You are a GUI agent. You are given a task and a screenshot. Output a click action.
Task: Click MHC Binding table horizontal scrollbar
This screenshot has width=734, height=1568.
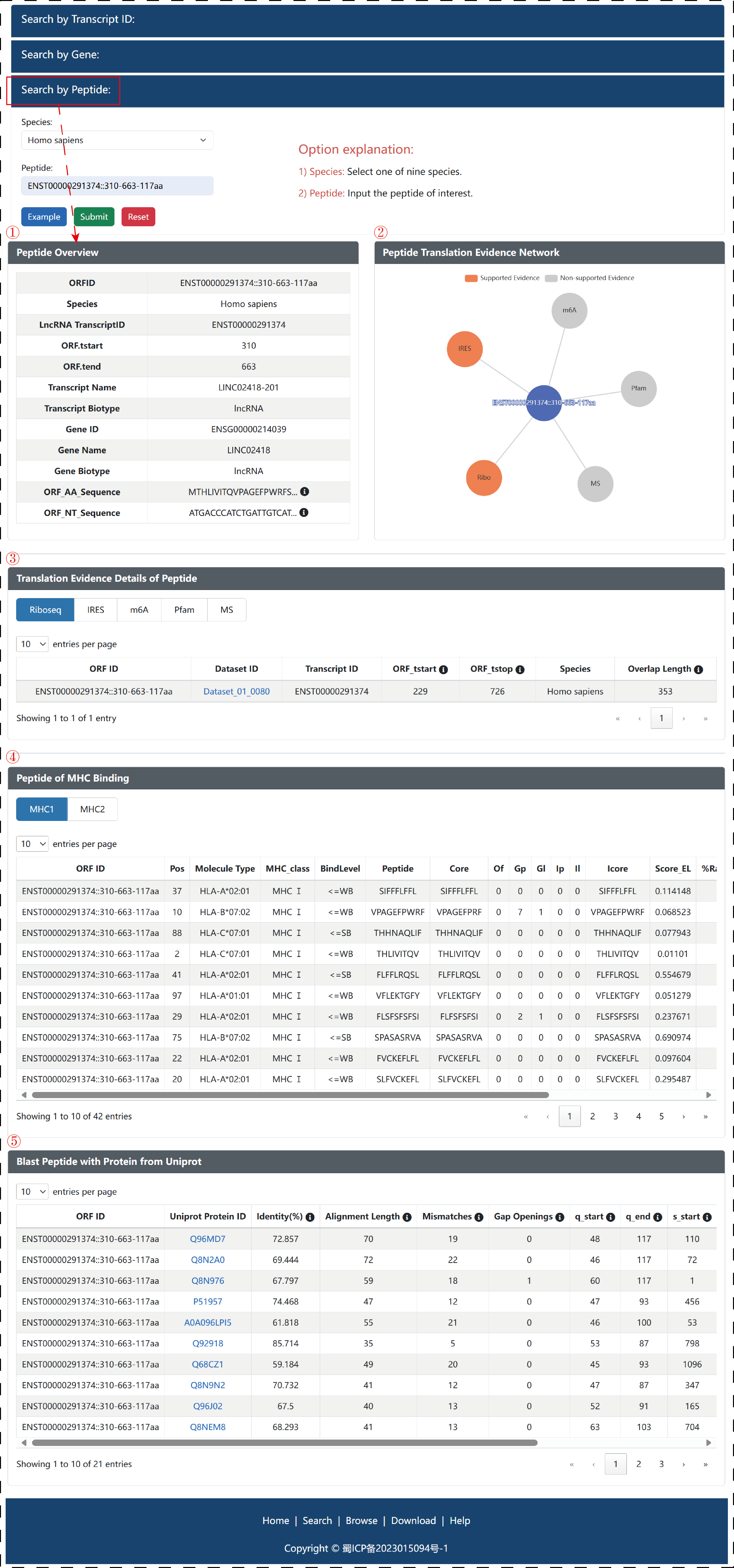(290, 1095)
